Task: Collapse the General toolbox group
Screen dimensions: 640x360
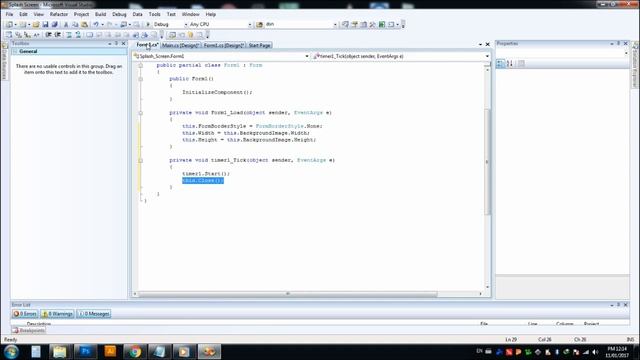Action: (x=16, y=51)
